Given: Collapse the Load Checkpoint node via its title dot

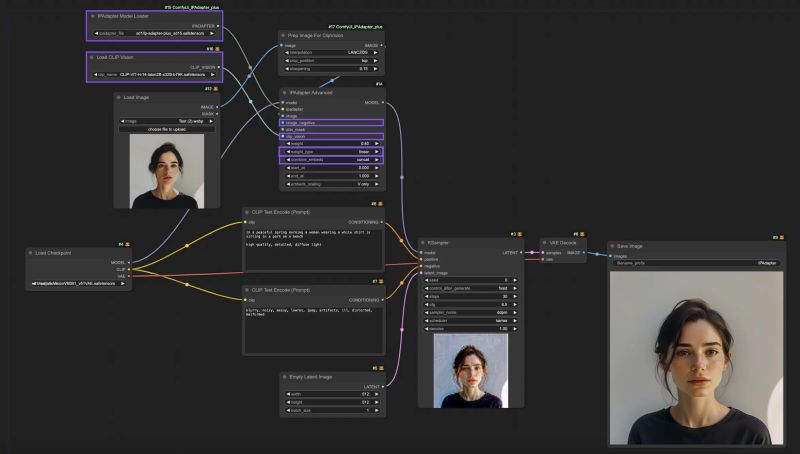Looking at the screenshot, I should pos(31,253).
